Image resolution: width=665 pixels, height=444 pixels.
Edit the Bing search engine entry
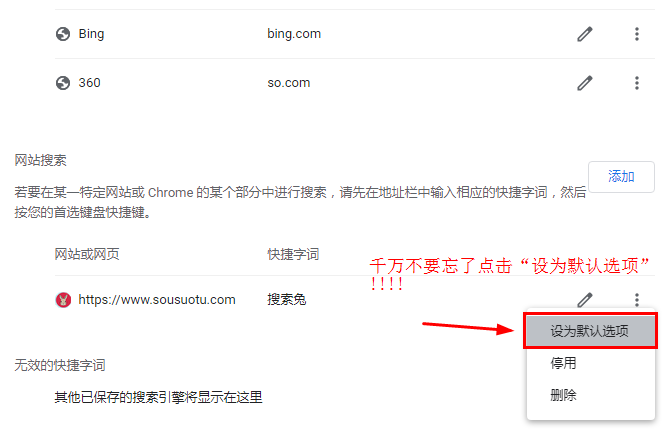(584, 34)
